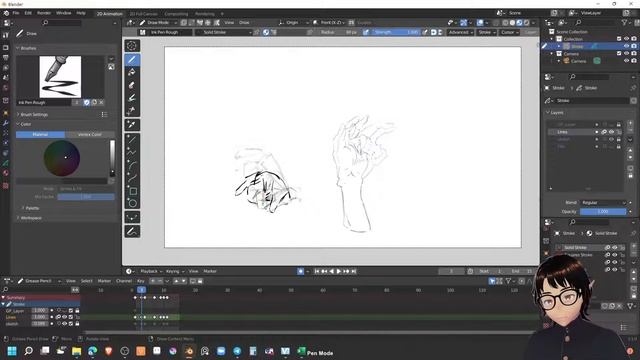Select the Fill bucket tool
640x360 pixels.
pos(132,72)
